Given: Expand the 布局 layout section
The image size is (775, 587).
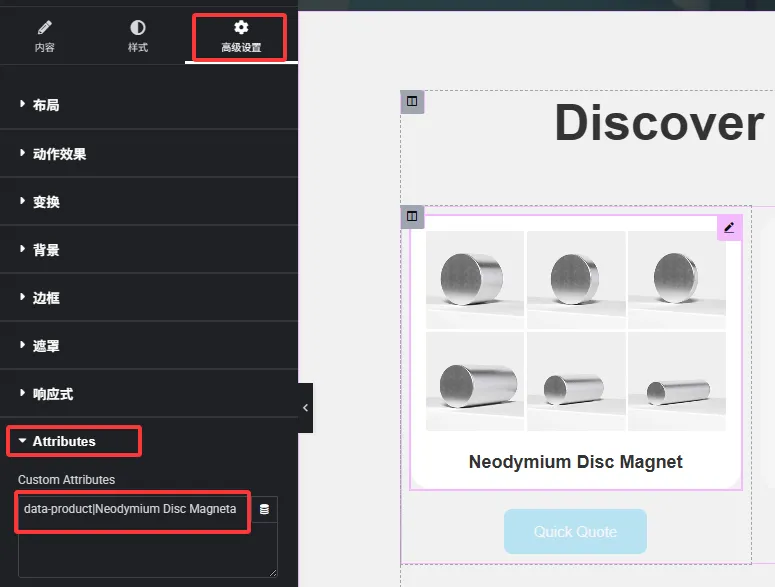Looking at the screenshot, I should [46, 105].
